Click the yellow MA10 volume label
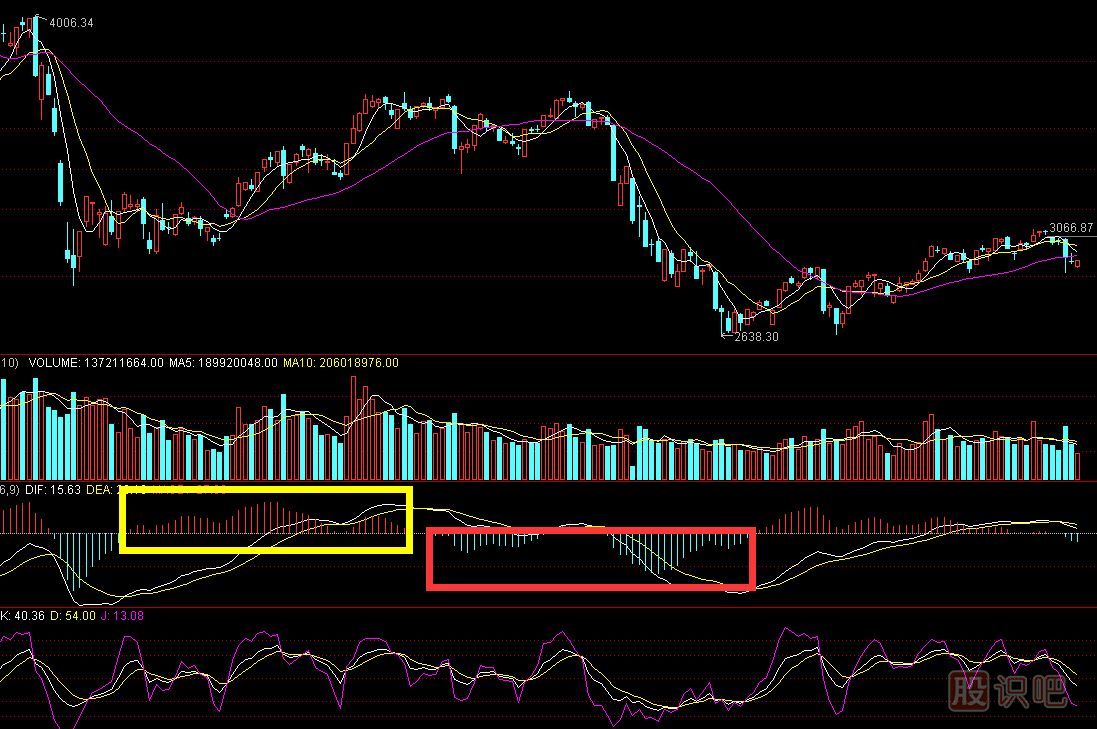 click(340, 363)
